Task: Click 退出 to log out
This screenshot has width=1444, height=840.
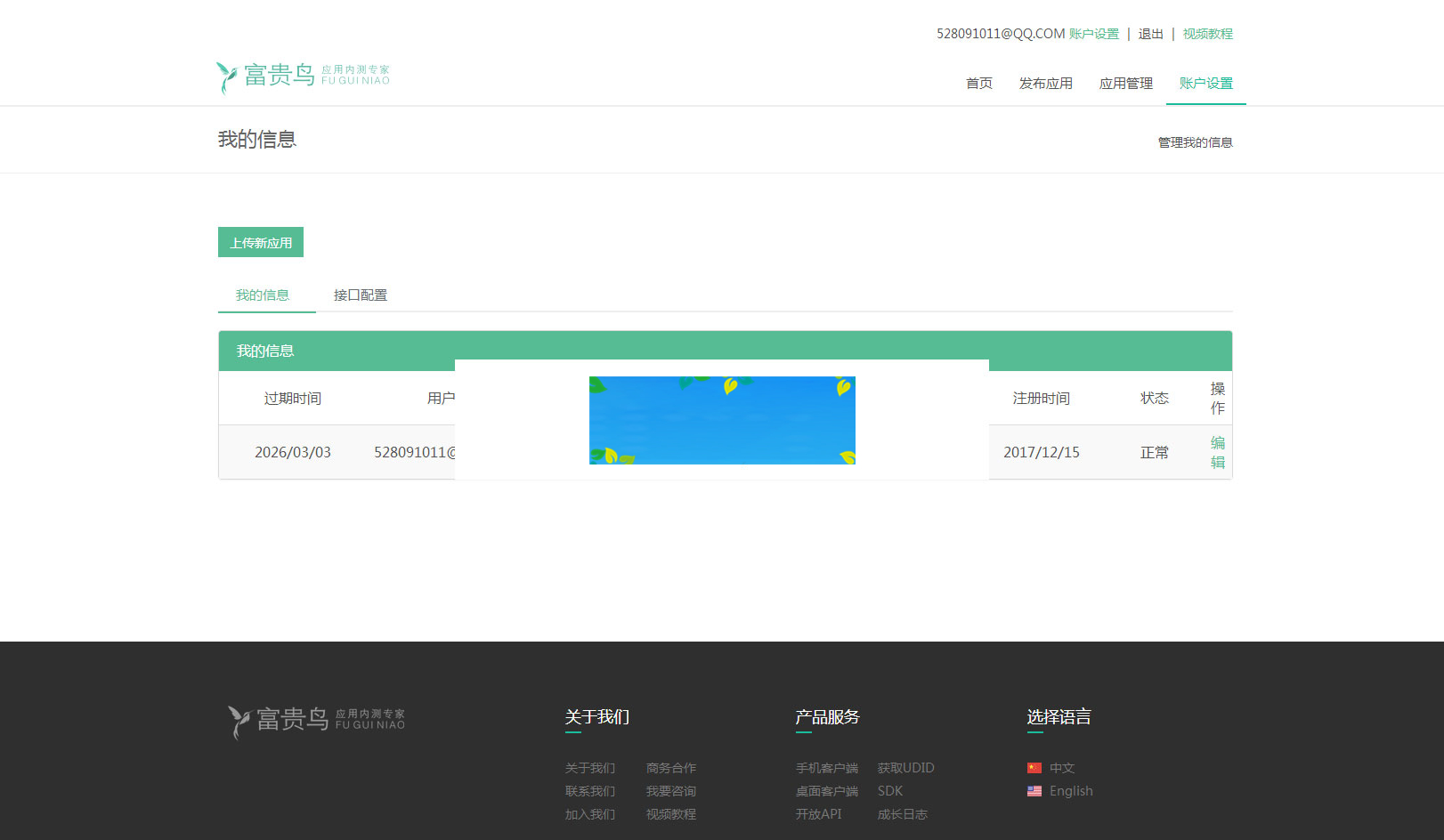Action: tap(1150, 33)
